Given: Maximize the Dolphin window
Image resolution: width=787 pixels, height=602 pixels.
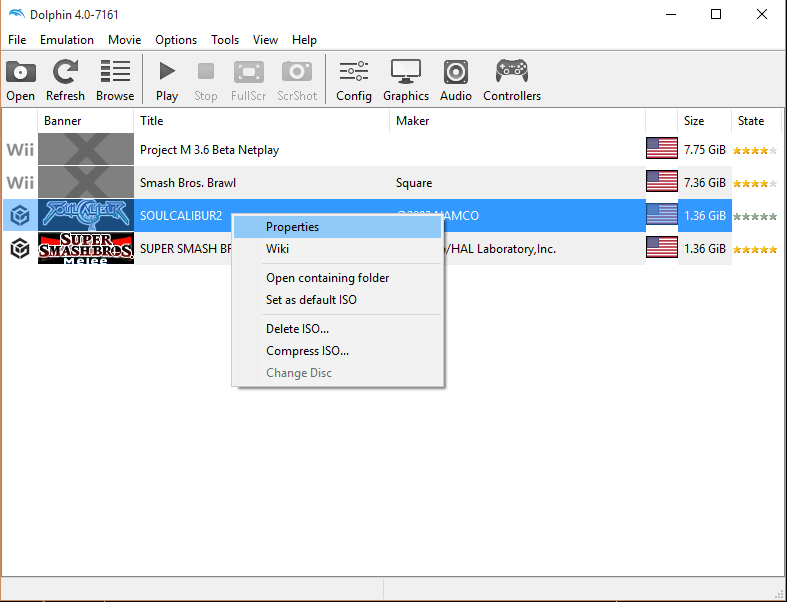Looking at the screenshot, I should [716, 14].
